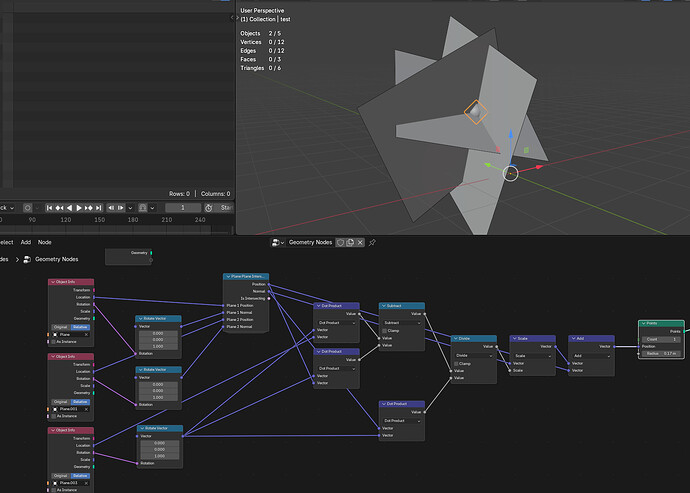Toggle fake user shield for node tree
The height and width of the screenshot is (493, 690).
340,243
